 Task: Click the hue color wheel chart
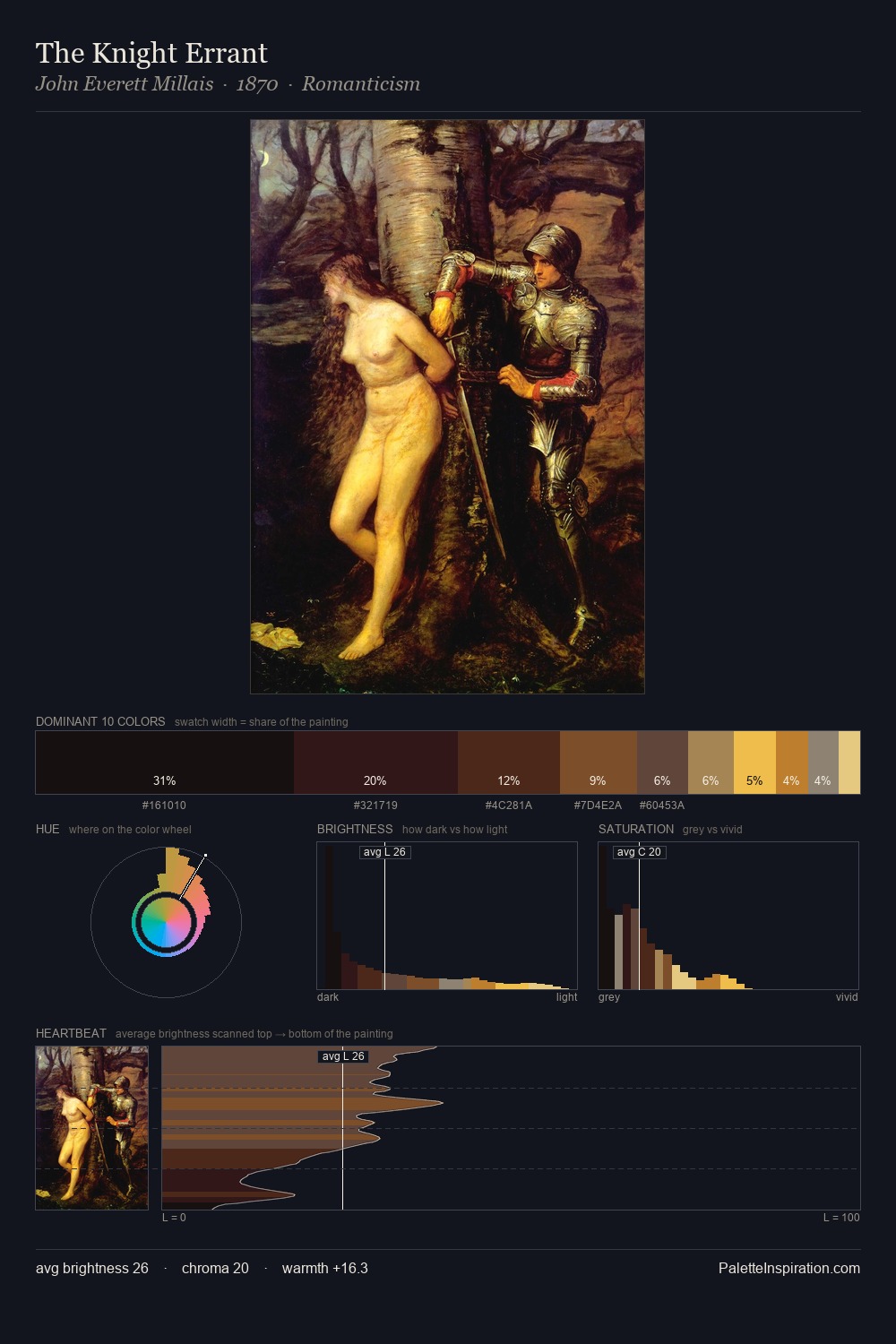tap(166, 922)
